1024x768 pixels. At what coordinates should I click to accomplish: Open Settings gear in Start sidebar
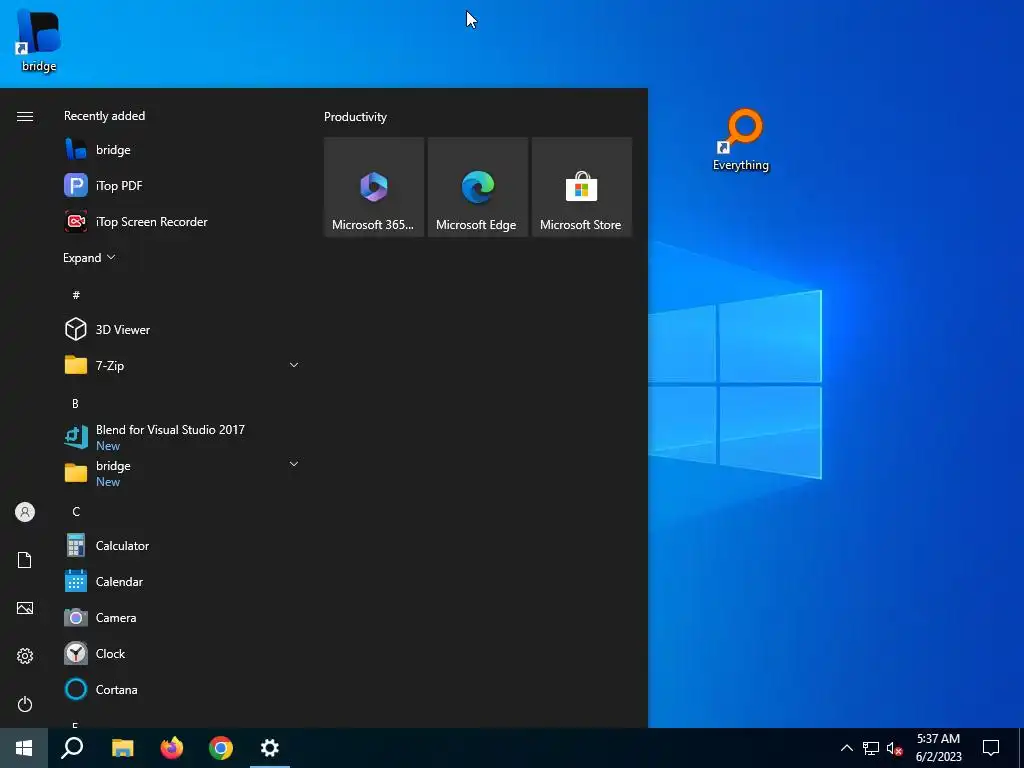(x=25, y=656)
